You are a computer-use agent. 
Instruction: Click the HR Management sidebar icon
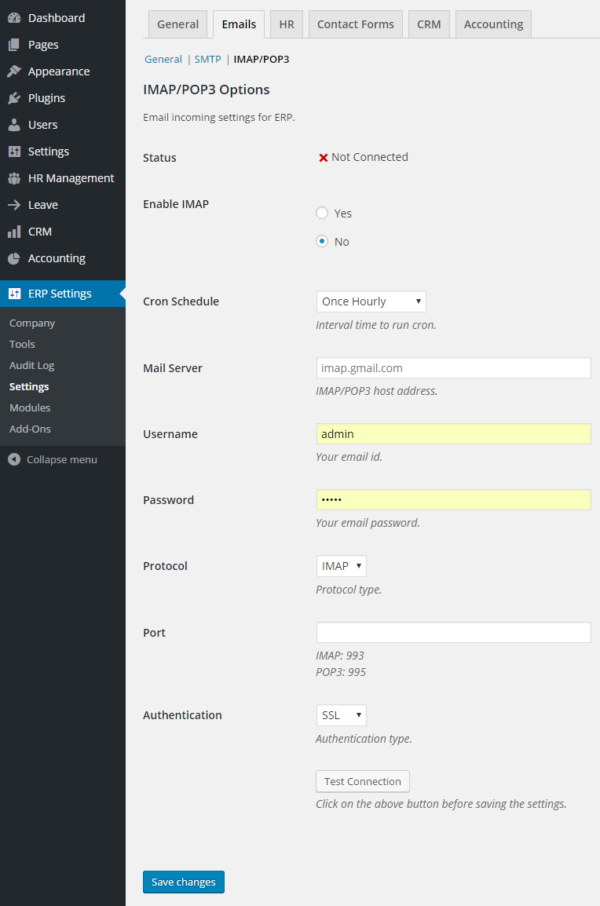tap(14, 178)
